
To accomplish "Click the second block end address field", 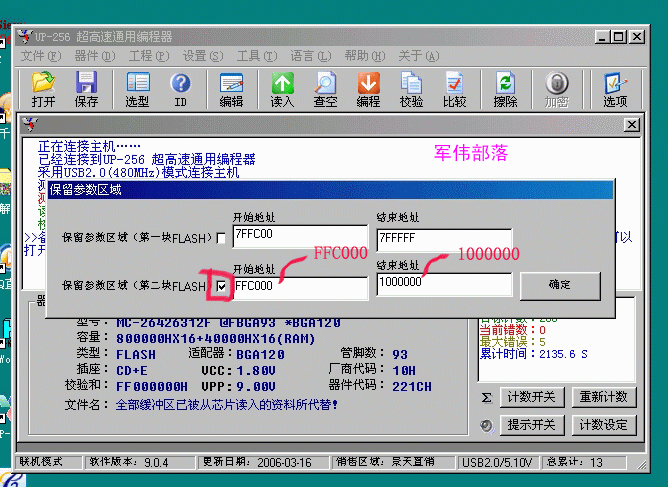I will (443, 284).
